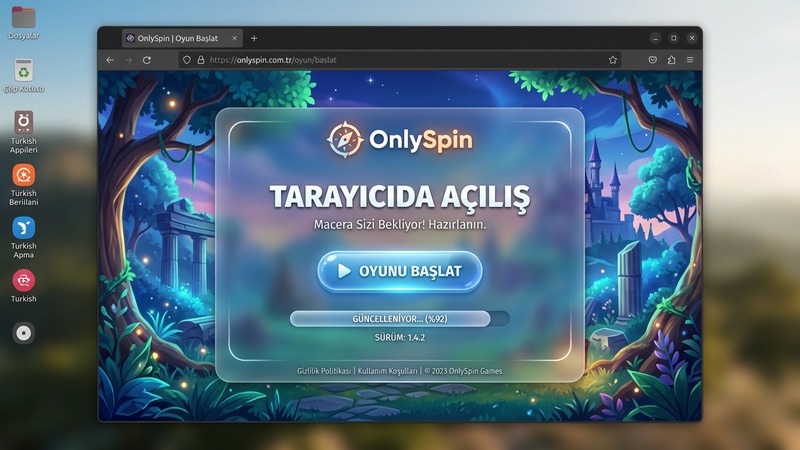Click the browser forward arrow
Image resolution: width=800 pixels, height=450 pixels.
pos(128,60)
